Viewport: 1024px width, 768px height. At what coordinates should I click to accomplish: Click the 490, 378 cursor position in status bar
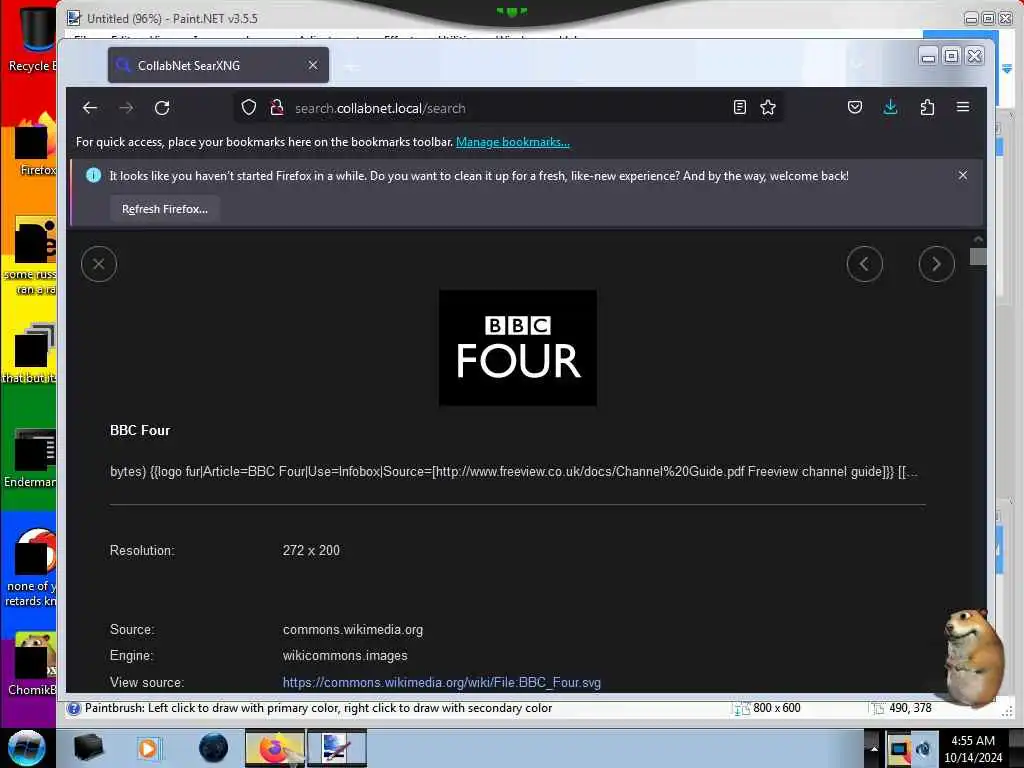[910, 708]
